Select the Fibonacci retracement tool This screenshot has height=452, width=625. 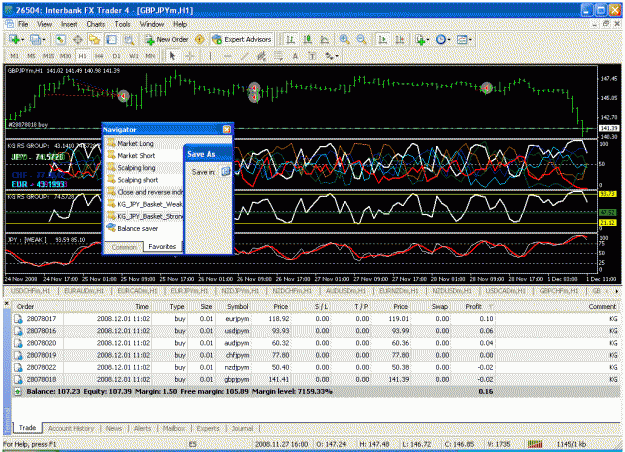coord(278,56)
